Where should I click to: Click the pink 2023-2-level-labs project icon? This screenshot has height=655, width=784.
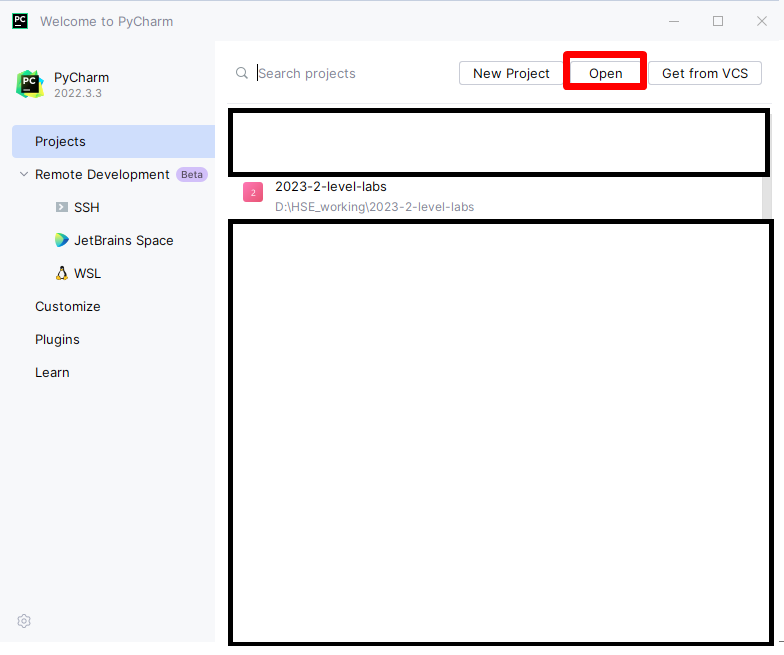[x=253, y=192]
